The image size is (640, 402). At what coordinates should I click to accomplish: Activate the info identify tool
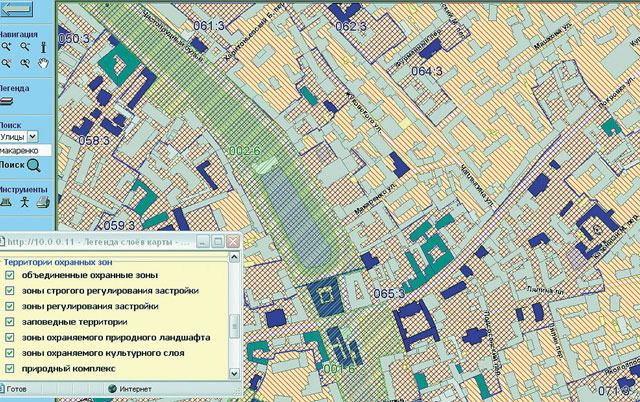point(43,47)
